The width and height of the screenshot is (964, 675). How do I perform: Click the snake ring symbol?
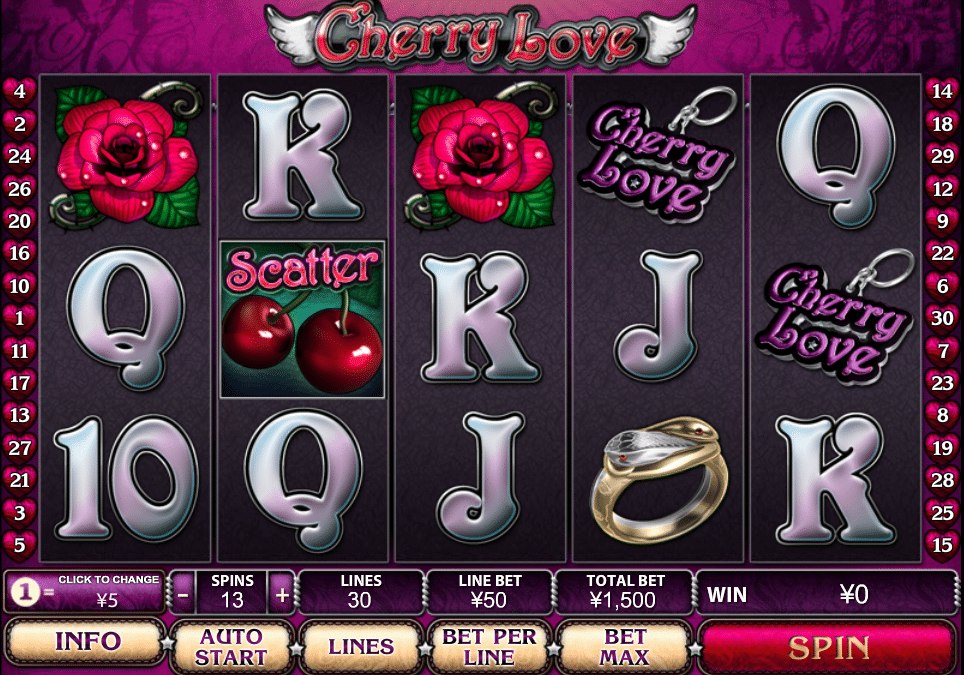click(x=658, y=479)
